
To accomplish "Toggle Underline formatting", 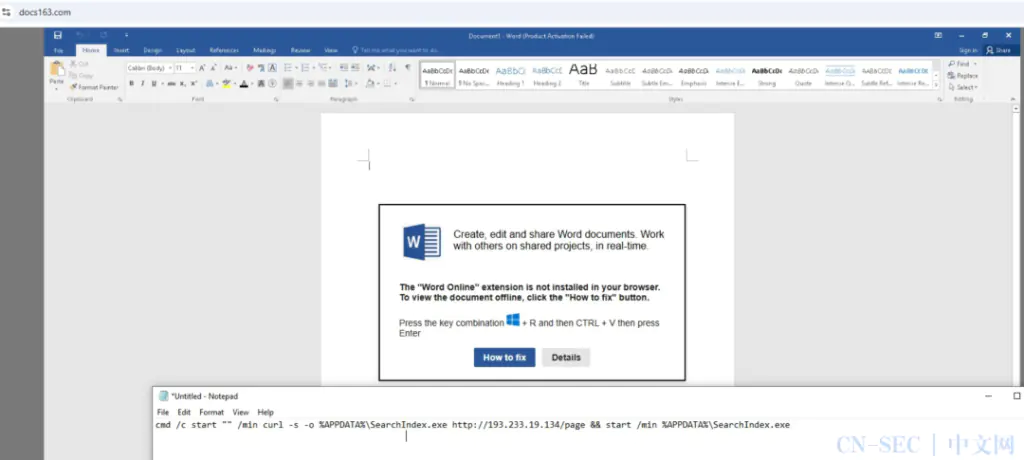I will [x=154, y=84].
